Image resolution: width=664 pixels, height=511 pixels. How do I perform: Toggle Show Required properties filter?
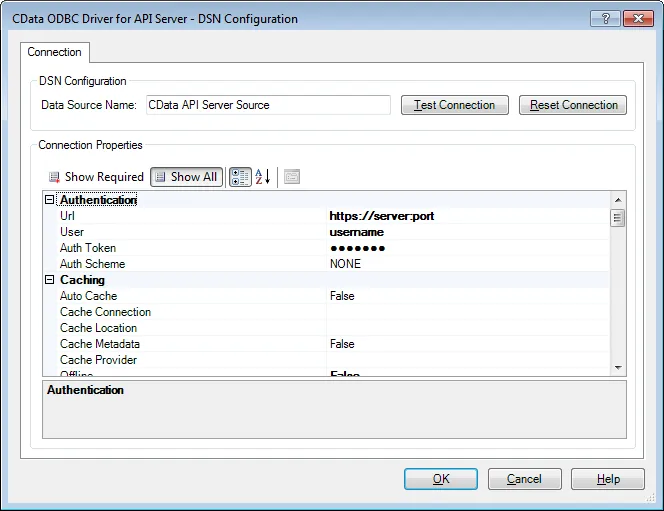[96, 177]
